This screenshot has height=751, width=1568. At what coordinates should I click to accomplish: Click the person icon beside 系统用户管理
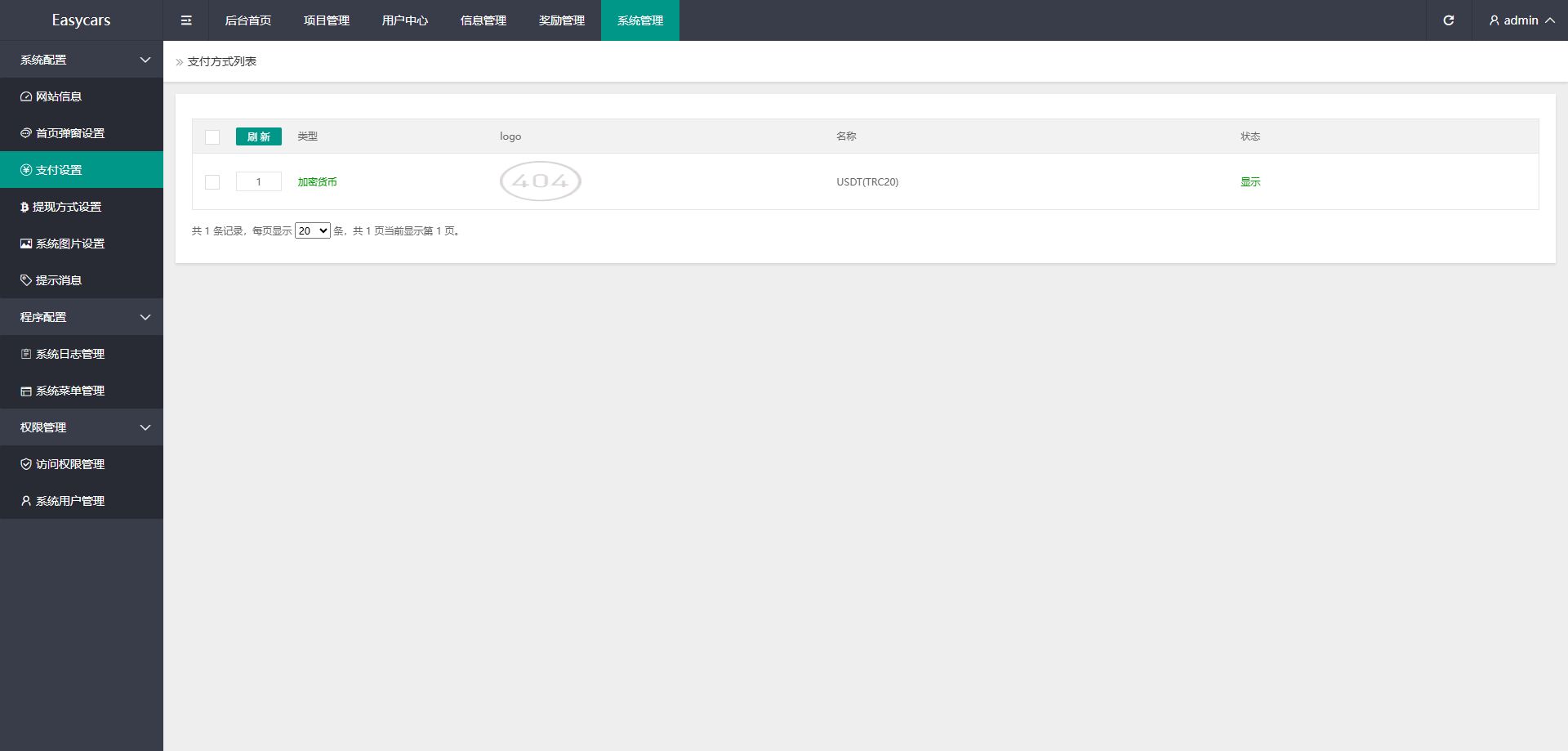[26, 501]
